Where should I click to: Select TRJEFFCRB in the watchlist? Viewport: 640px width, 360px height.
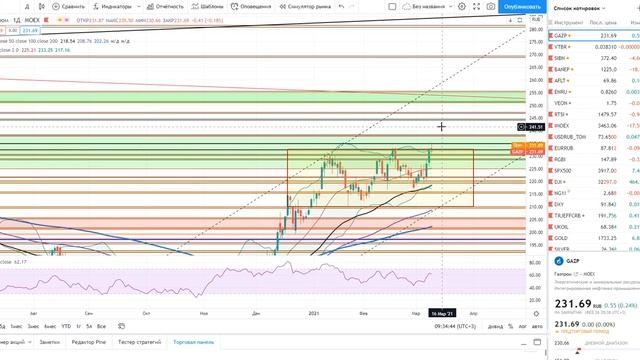click(x=594, y=216)
